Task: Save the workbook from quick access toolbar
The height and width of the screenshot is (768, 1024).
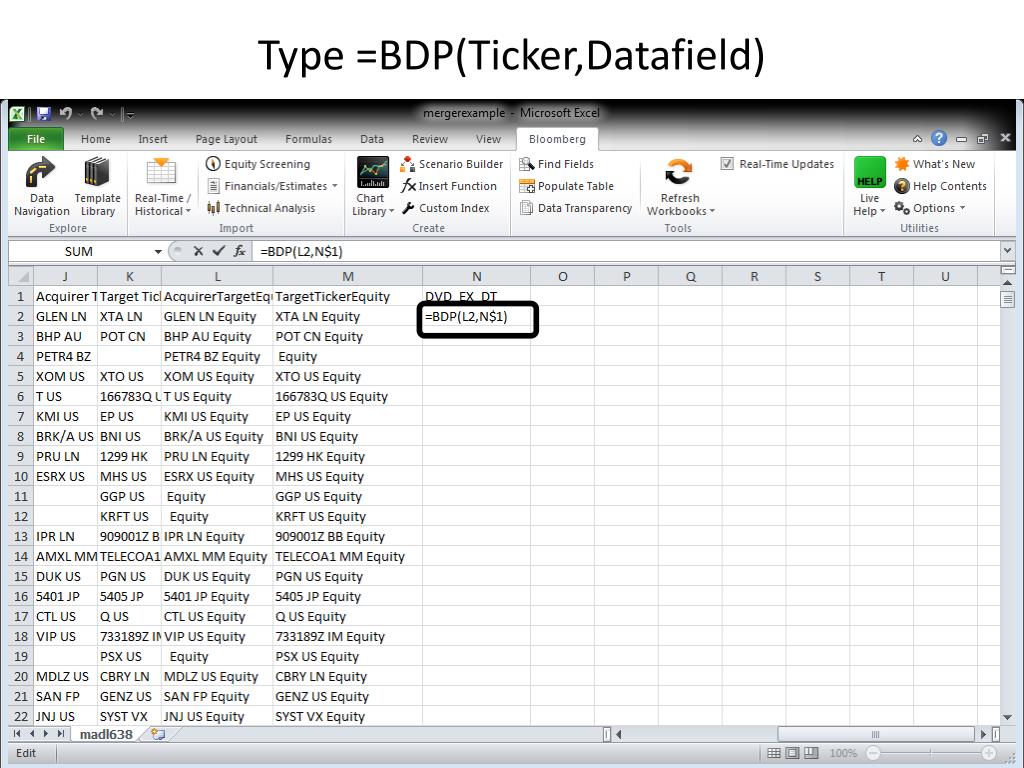Action: click(x=44, y=114)
